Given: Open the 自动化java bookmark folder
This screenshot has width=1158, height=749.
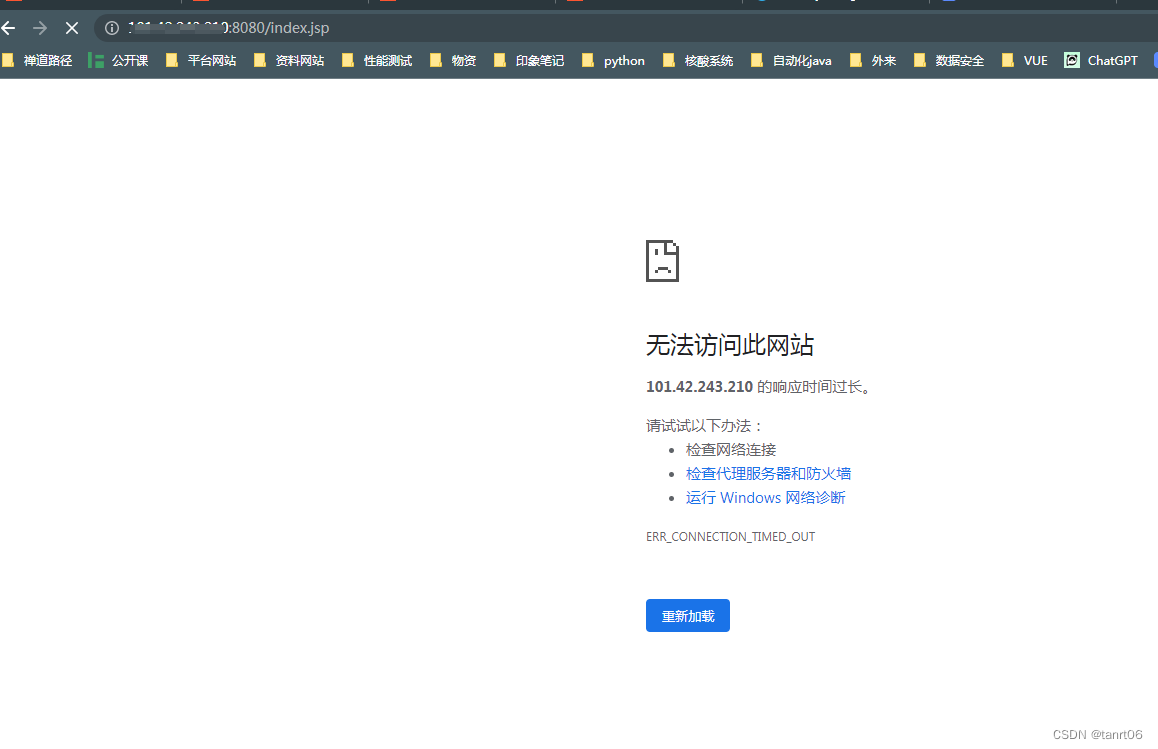Looking at the screenshot, I should [x=791, y=61].
